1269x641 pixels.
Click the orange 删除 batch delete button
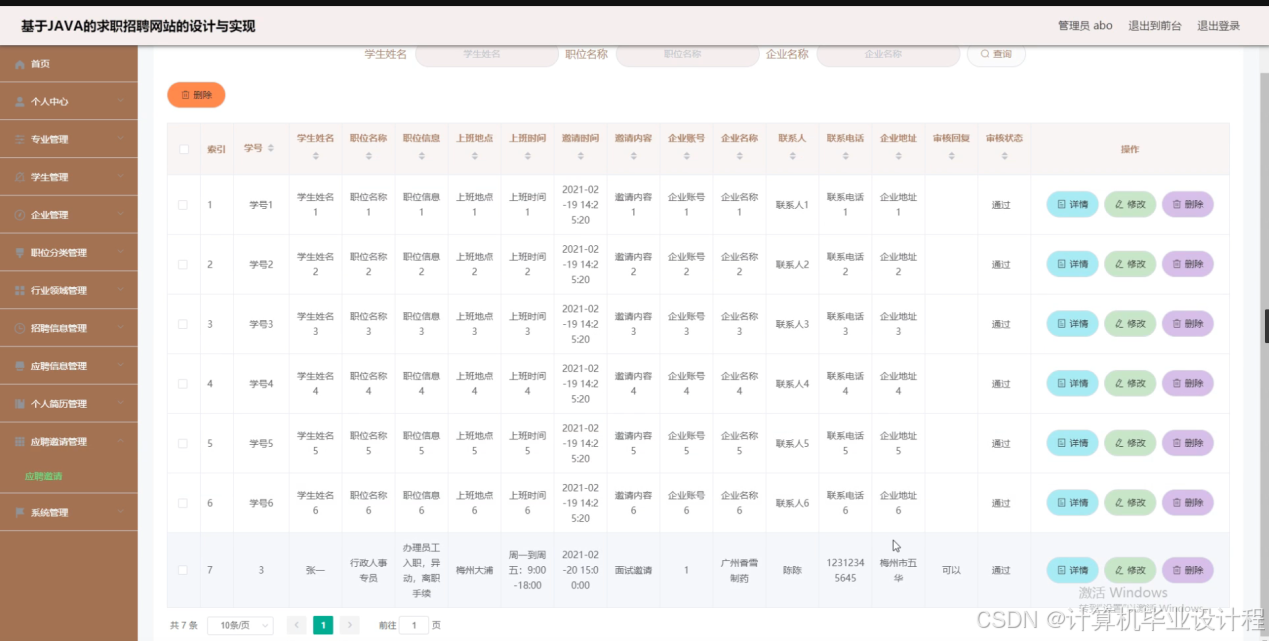pyautogui.click(x=196, y=95)
